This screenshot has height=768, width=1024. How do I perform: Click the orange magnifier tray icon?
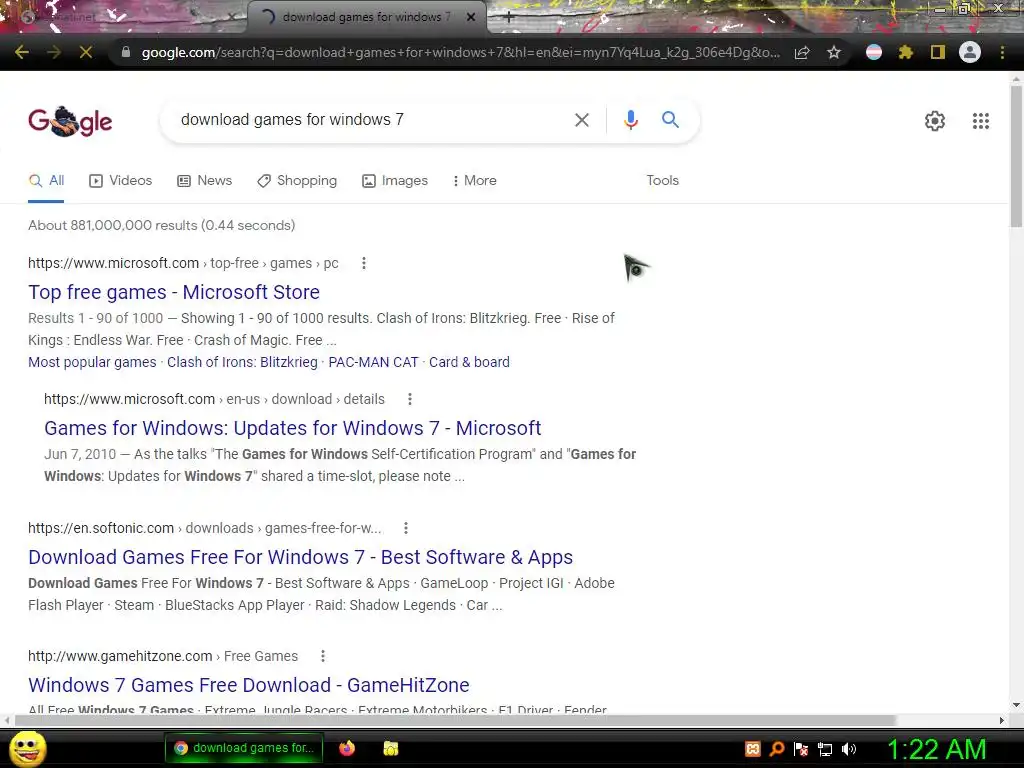click(777, 749)
